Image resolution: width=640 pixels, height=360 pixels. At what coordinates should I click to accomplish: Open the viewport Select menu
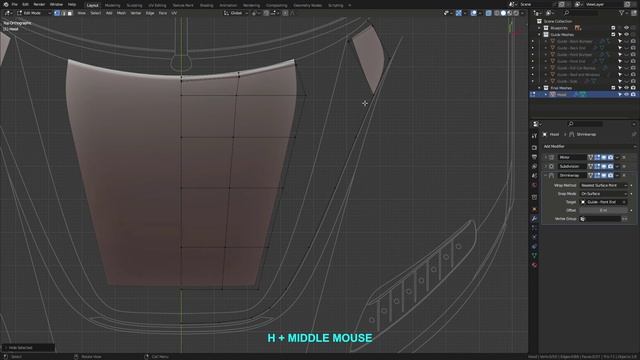click(x=96, y=13)
